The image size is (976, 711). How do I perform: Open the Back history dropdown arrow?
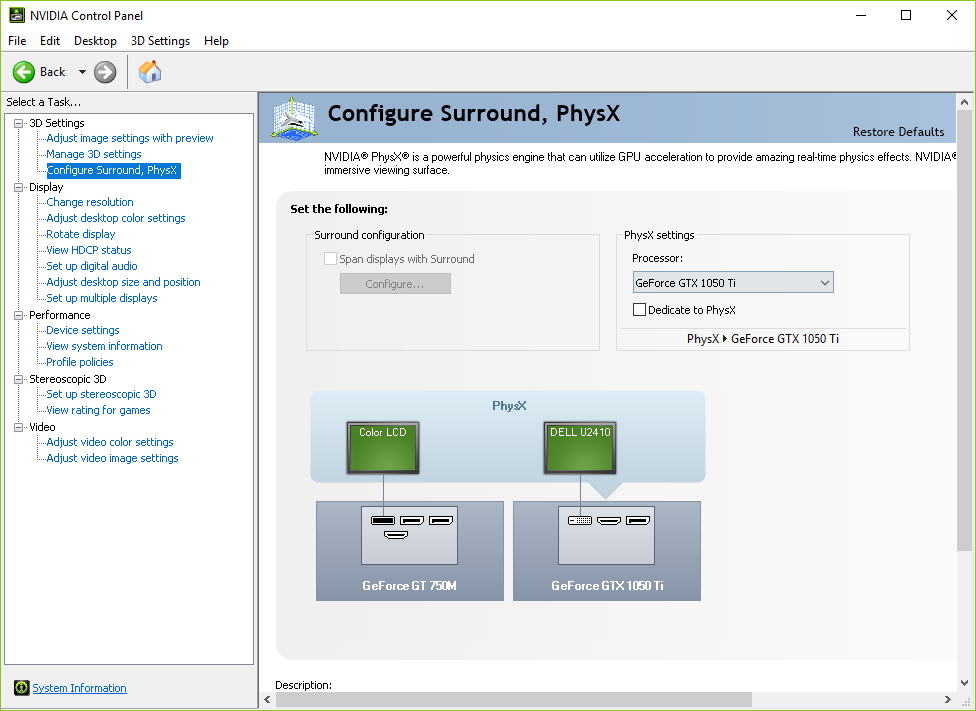82,72
